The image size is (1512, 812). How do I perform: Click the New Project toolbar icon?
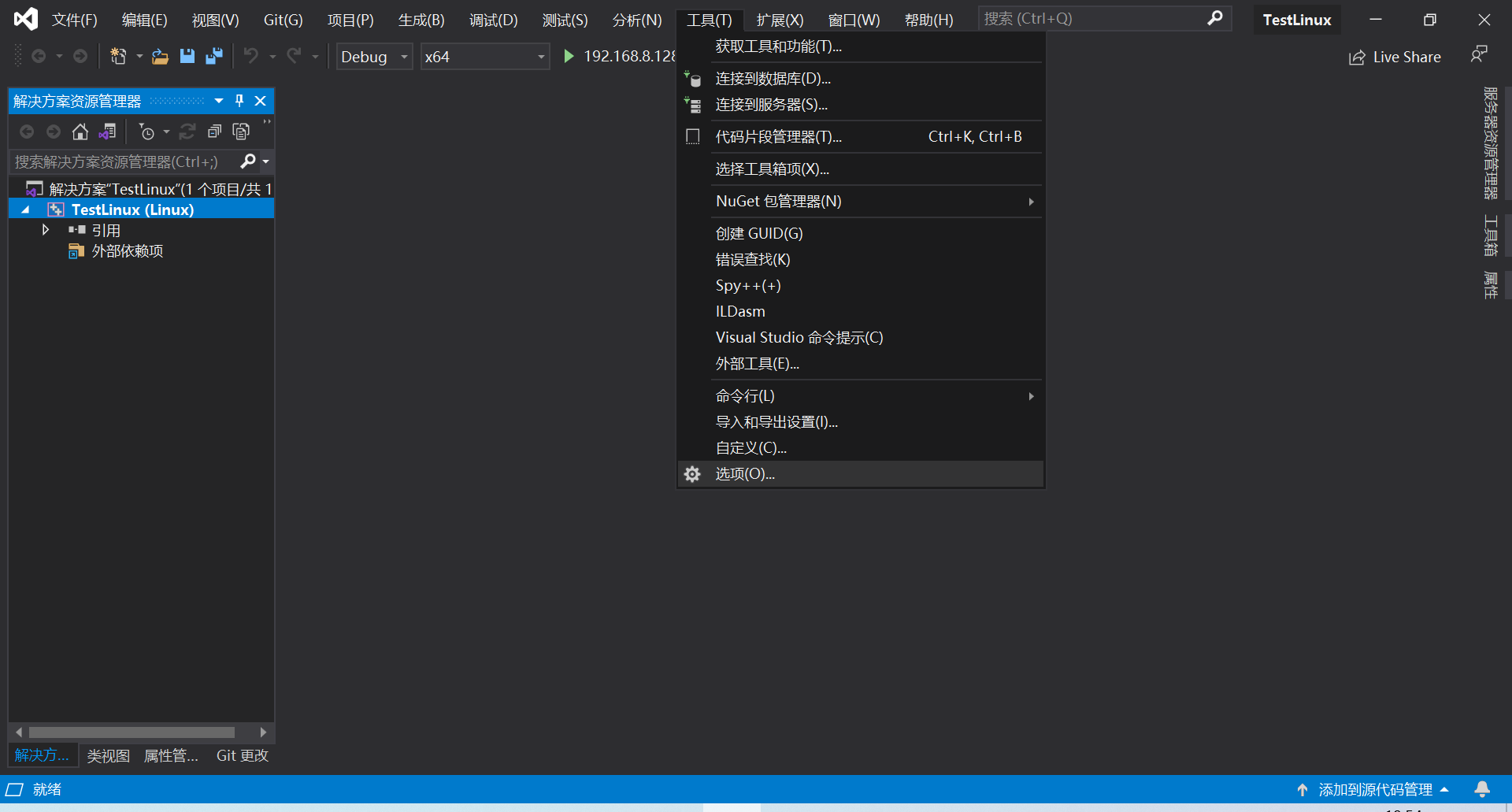click(119, 56)
